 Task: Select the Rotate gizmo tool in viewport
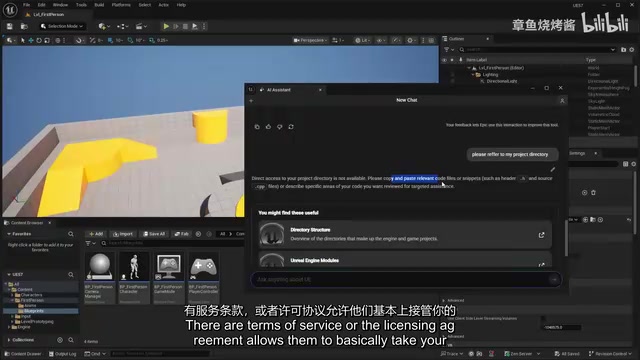pyautogui.click(x=39, y=40)
